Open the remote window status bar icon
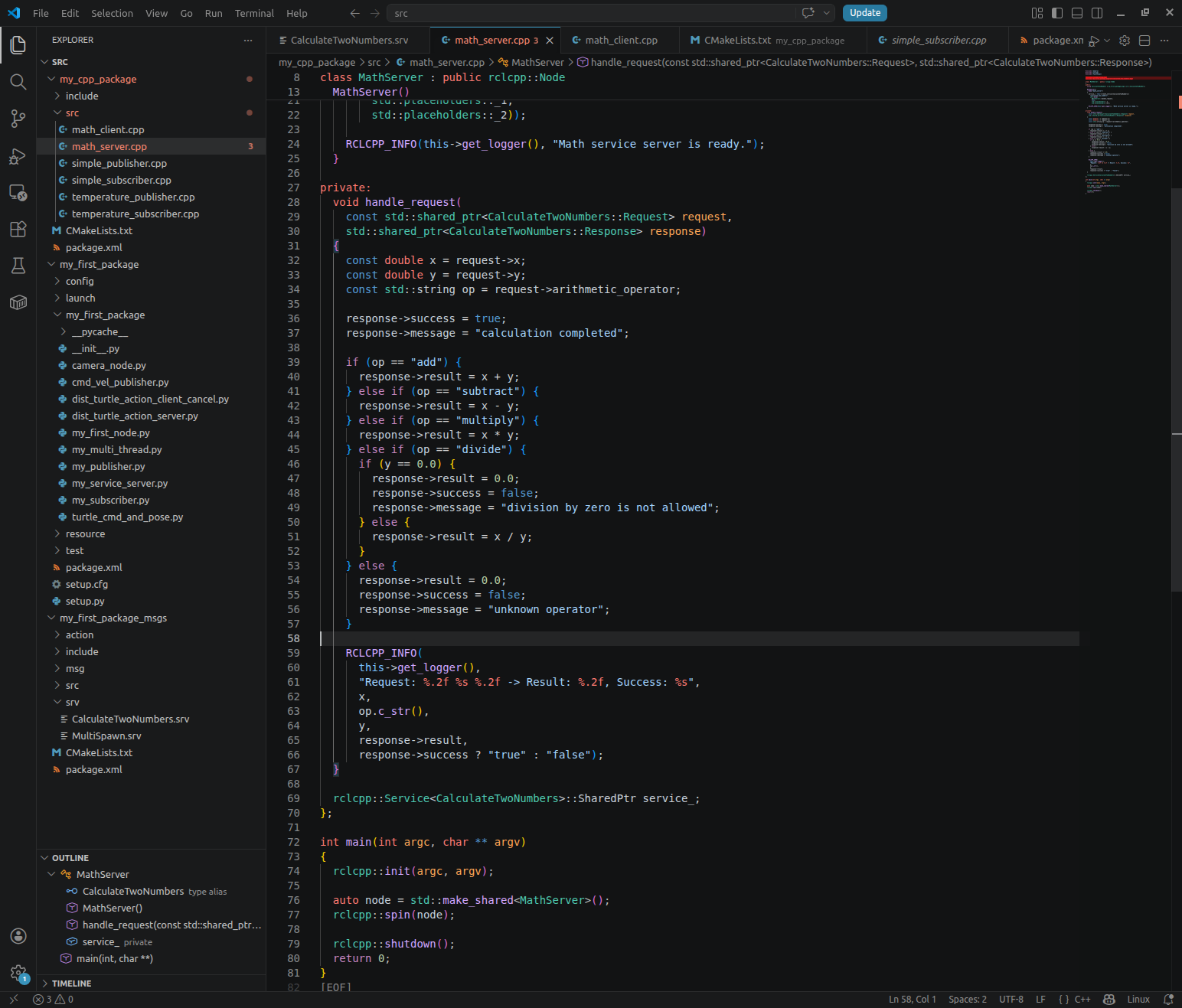The width and height of the screenshot is (1182, 1008). coord(13,999)
